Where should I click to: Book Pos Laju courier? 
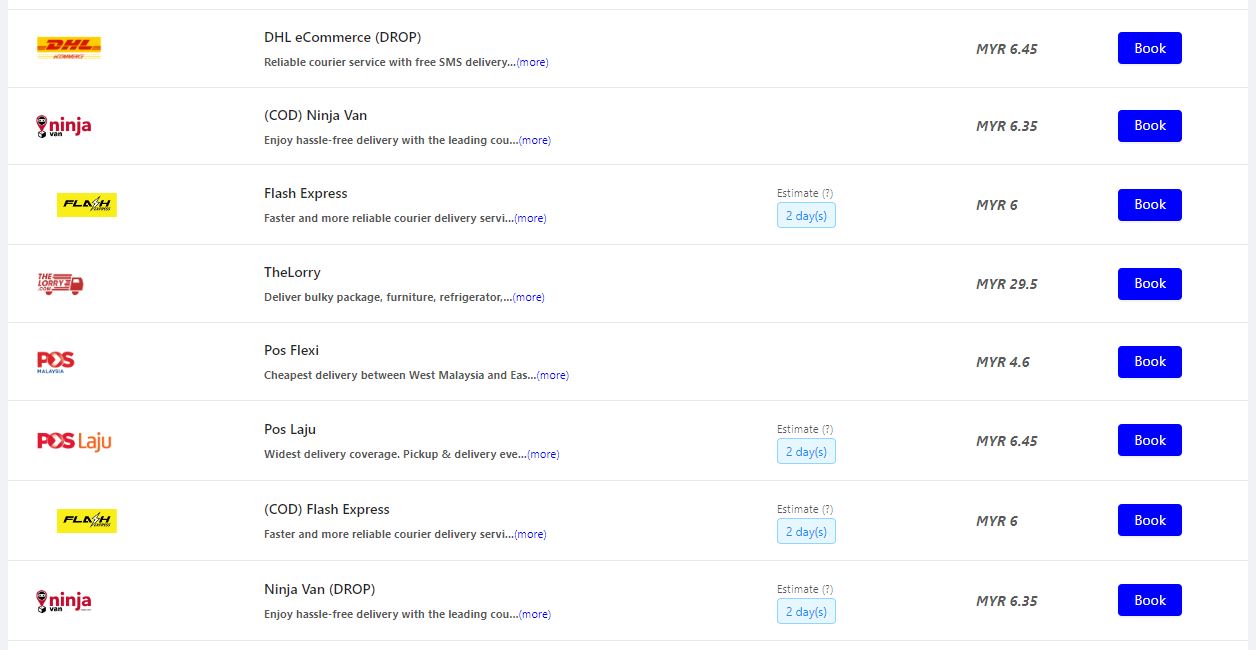click(x=1150, y=440)
